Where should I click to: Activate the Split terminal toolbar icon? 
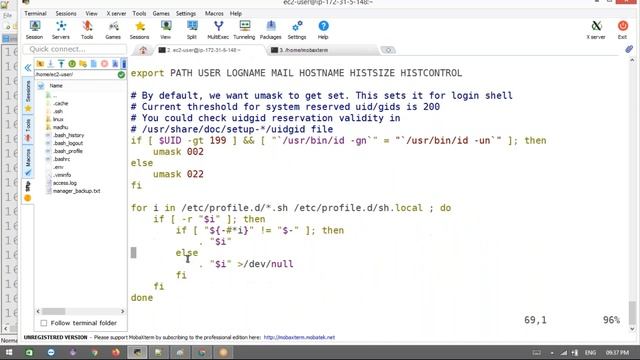pos(192,30)
